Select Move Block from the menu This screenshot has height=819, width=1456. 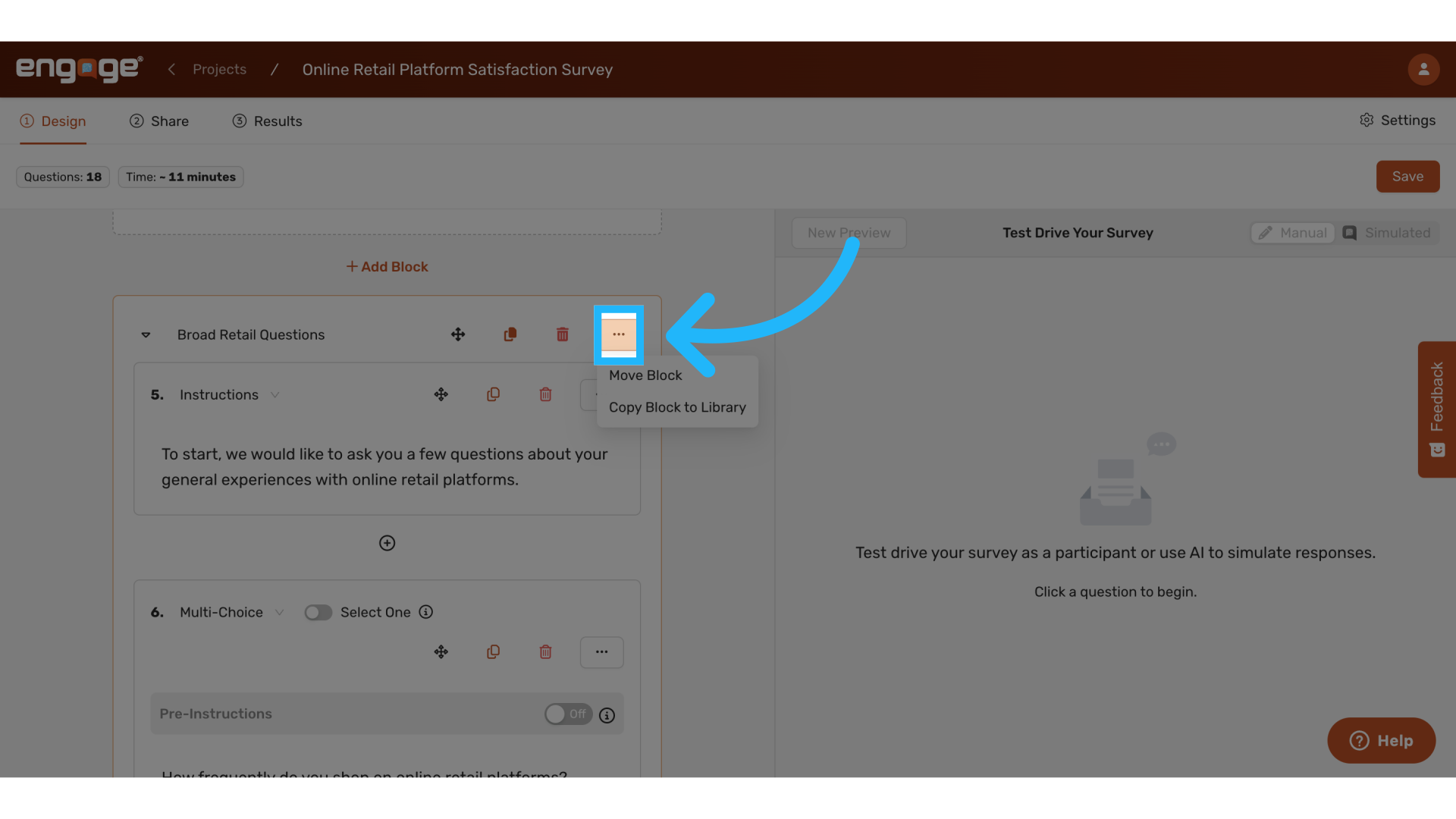click(x=645, y=375)
